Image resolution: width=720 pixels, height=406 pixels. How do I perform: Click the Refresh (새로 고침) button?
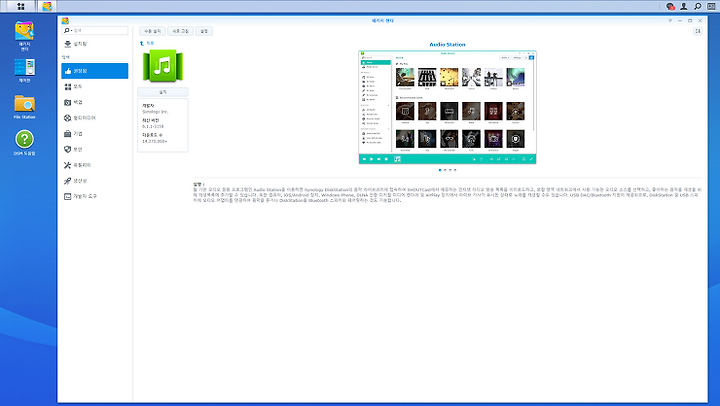point(180,31)
